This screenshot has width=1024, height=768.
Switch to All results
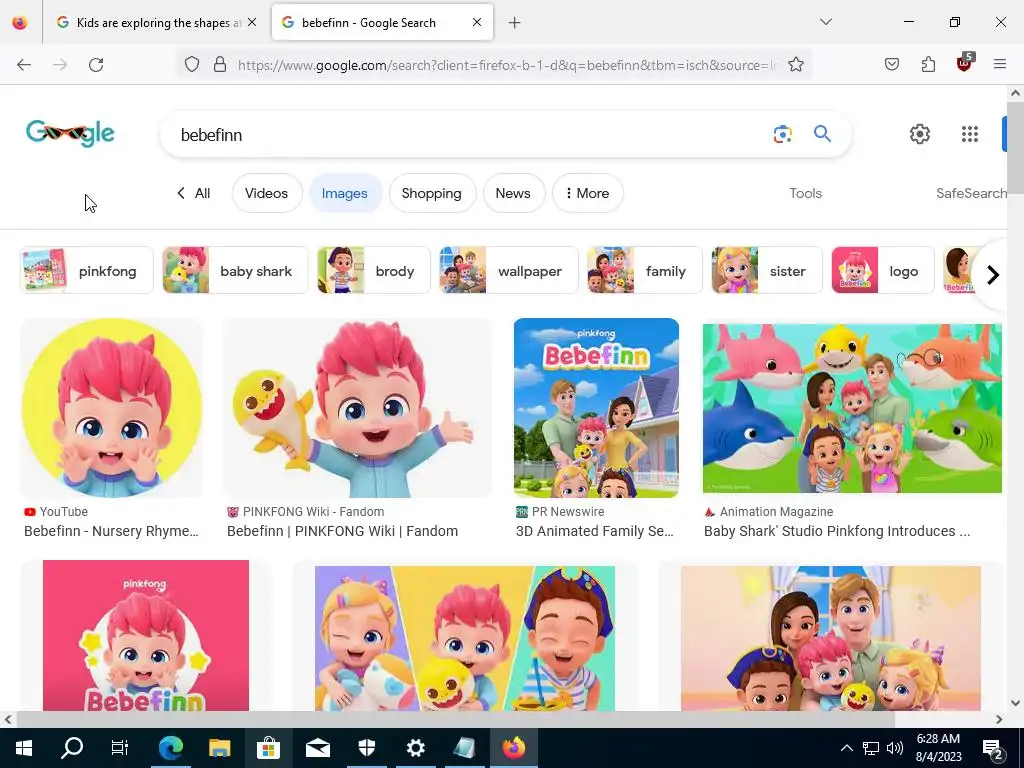coord(194,193)
